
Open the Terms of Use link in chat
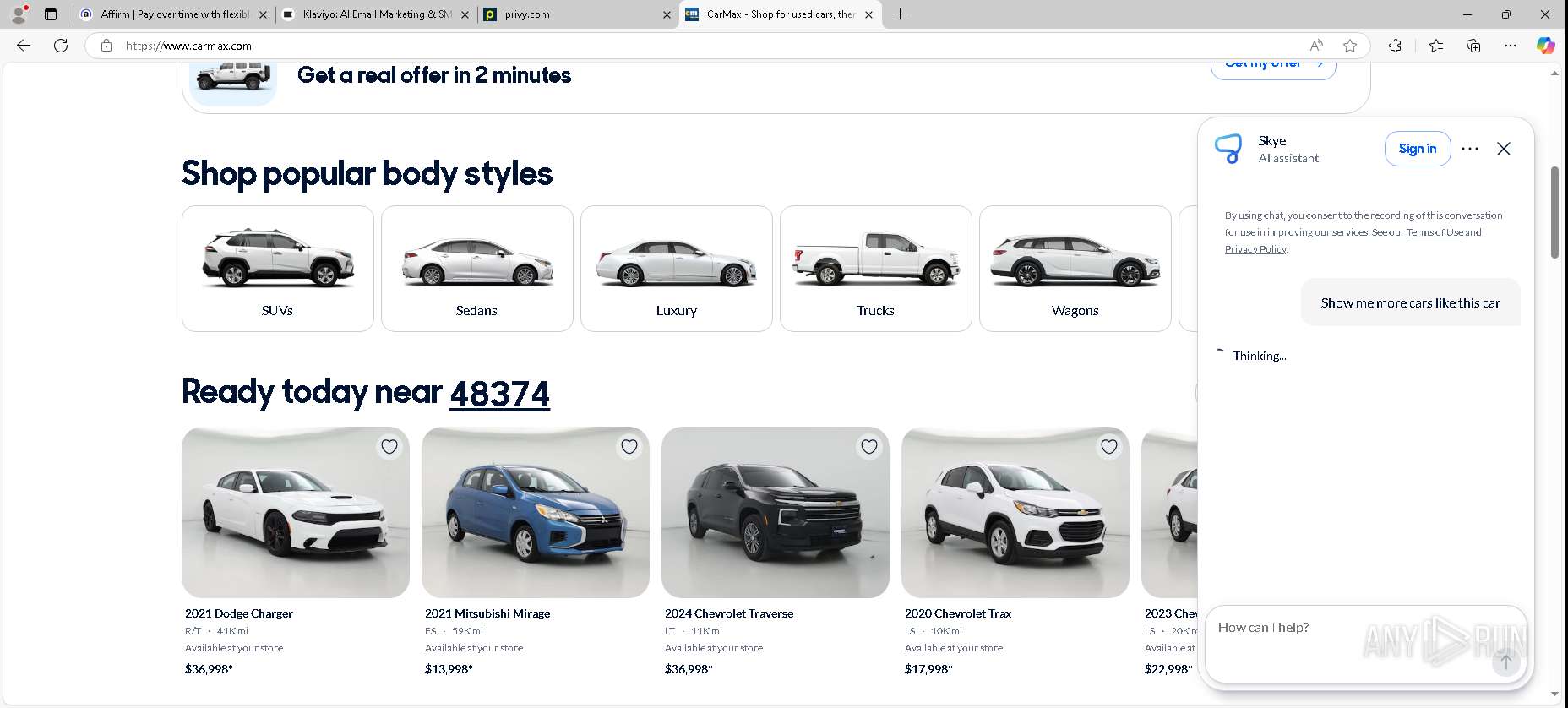[x=1435, y=232]
